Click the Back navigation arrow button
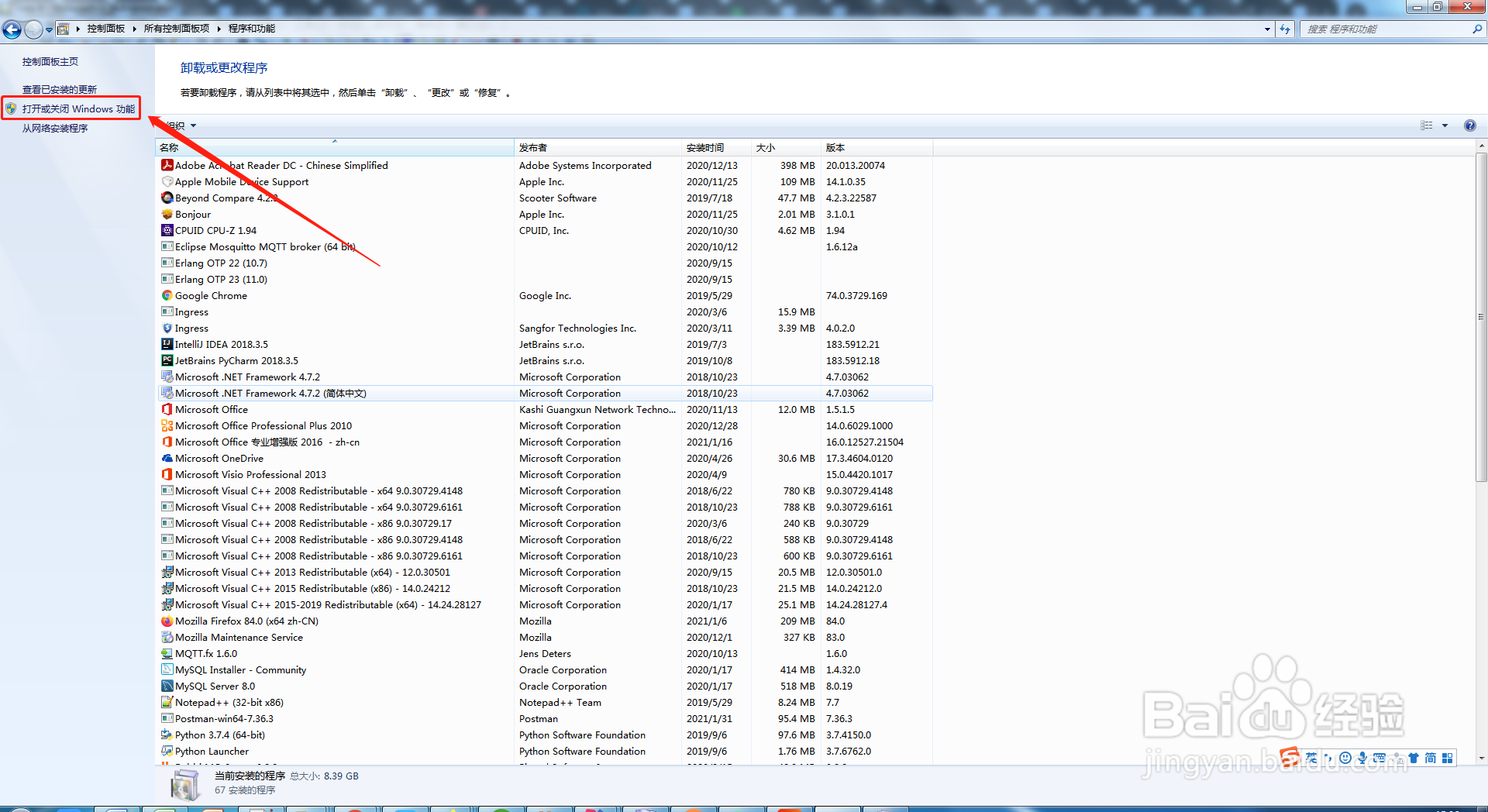 click(x=12, y=29)
